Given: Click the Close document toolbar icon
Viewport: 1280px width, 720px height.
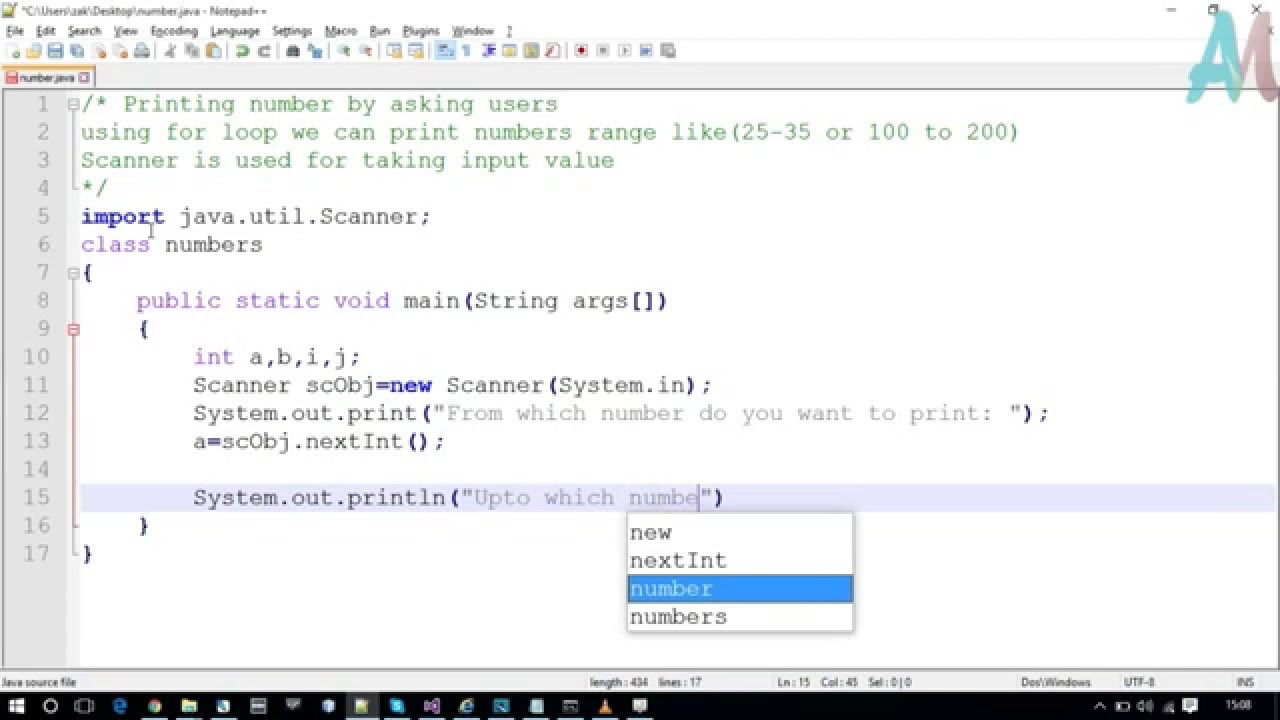Looking at the screenshot, I should tap(98, 50).
